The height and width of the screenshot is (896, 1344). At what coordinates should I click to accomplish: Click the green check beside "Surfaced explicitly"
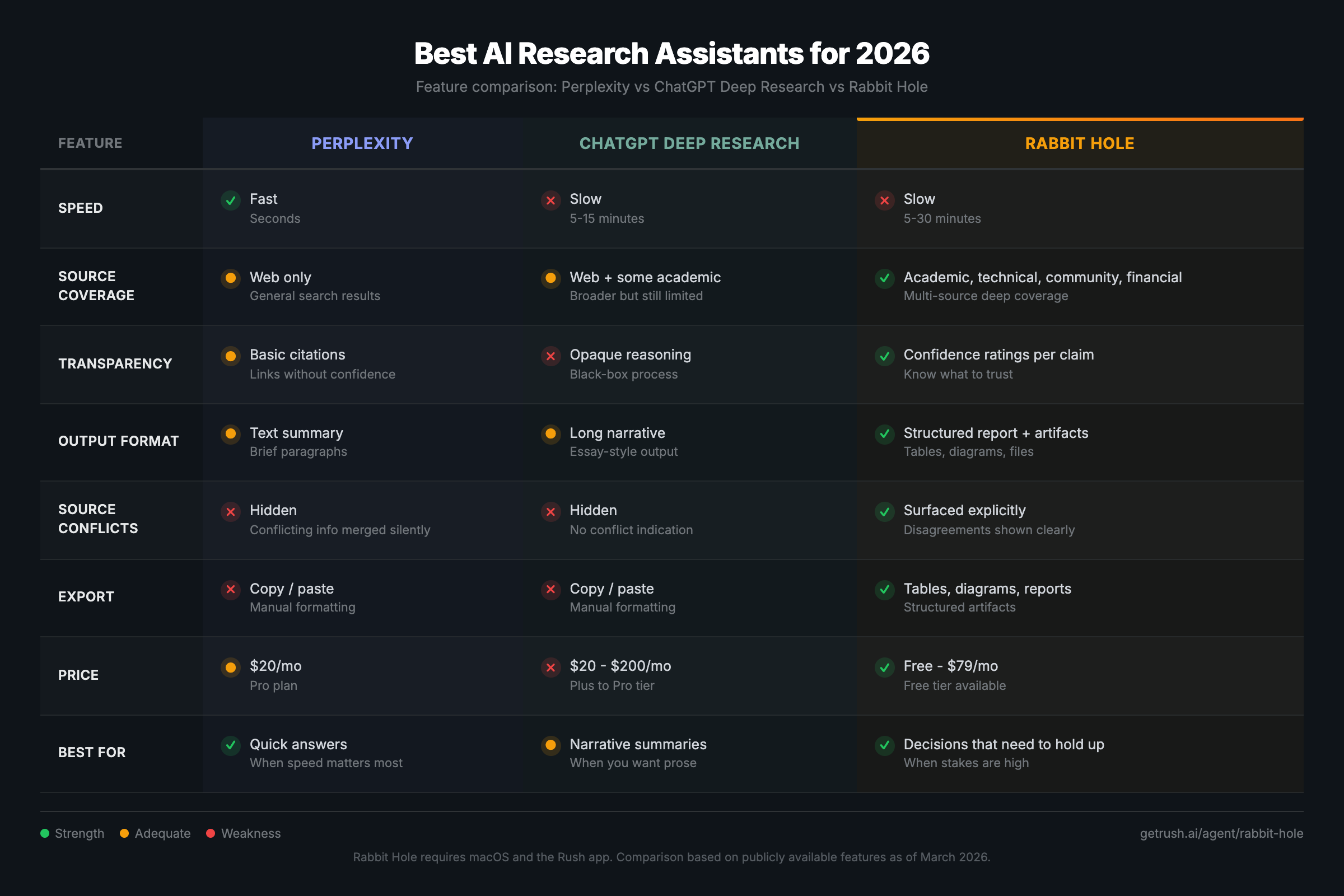(884, 511)
